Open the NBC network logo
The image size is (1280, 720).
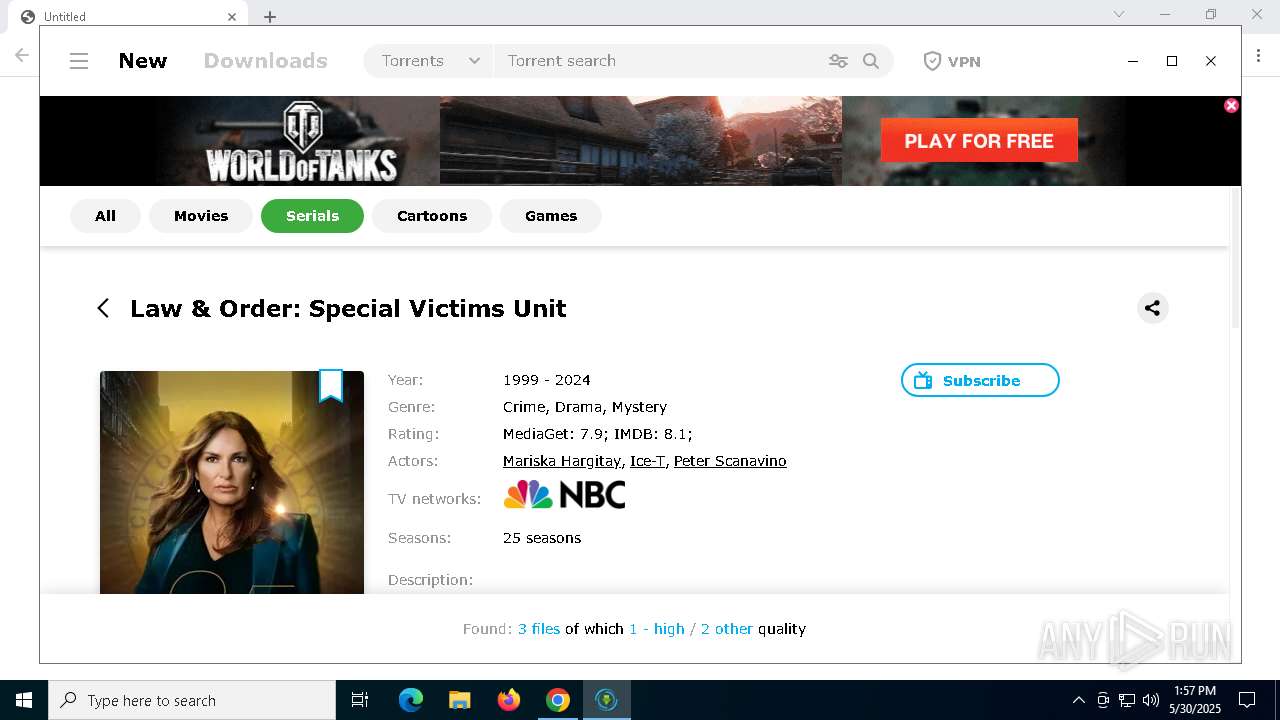[564, 495]
